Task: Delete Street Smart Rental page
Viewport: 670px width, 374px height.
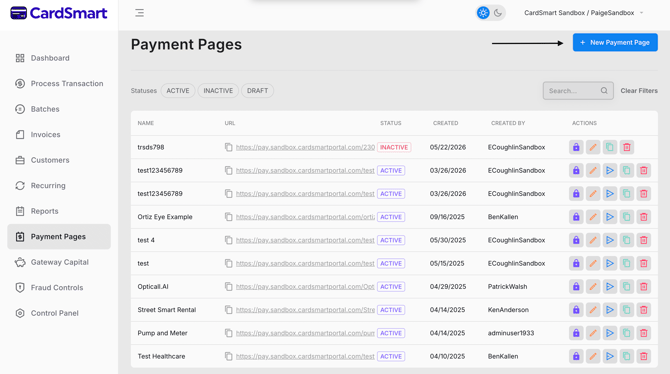Action: point(644,310)
